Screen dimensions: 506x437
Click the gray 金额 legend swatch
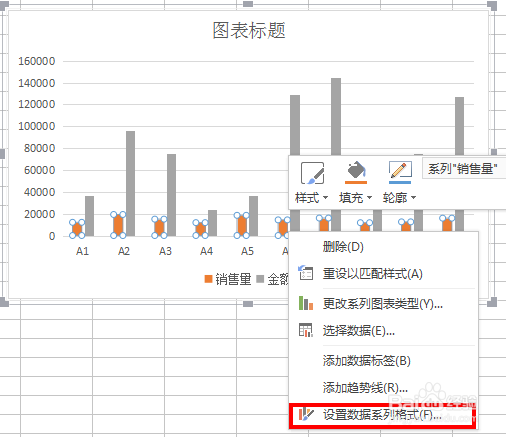(x=260, y=279)
